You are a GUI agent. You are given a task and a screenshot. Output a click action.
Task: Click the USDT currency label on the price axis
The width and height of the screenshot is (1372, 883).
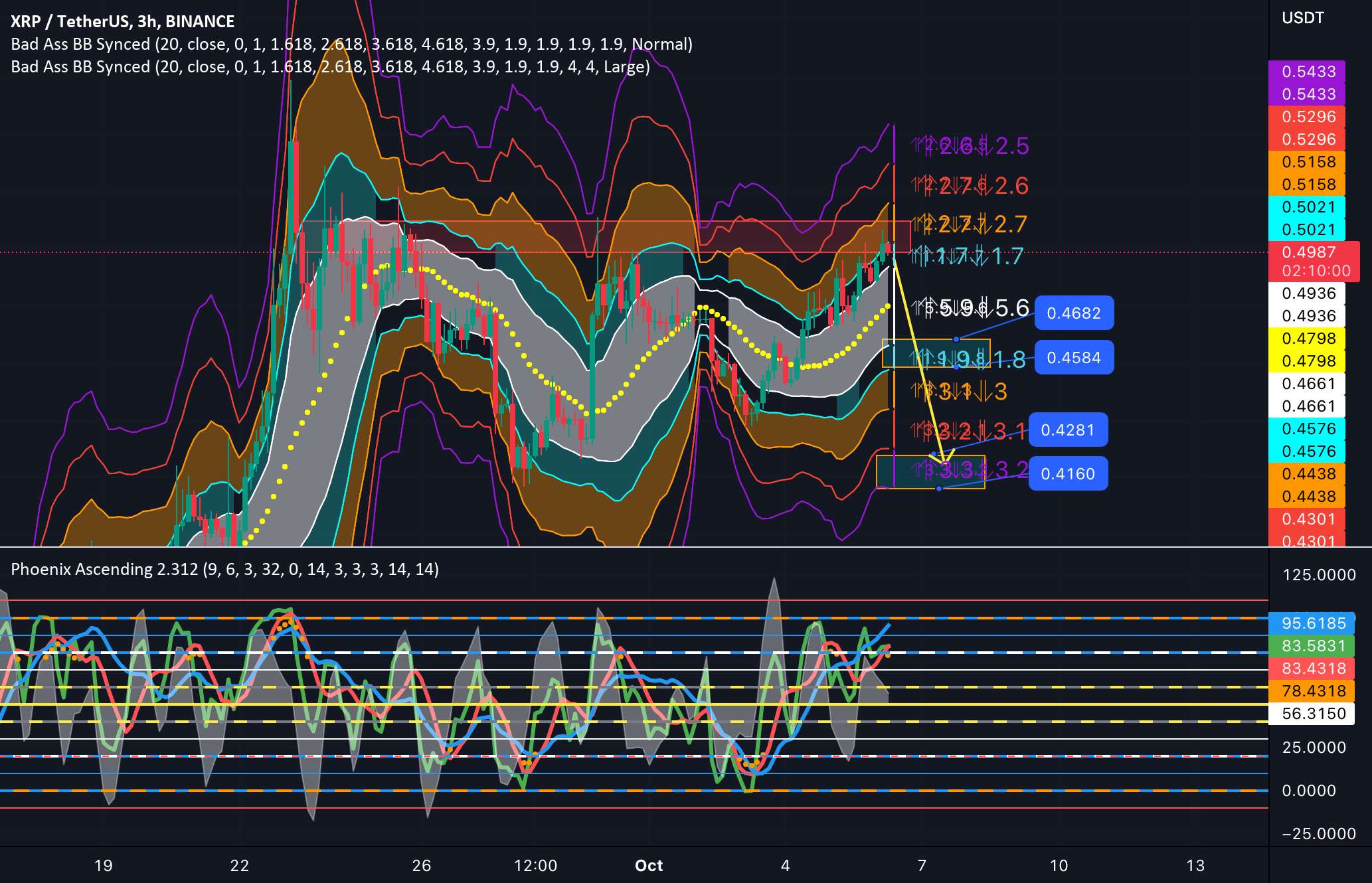[1302, 18]
